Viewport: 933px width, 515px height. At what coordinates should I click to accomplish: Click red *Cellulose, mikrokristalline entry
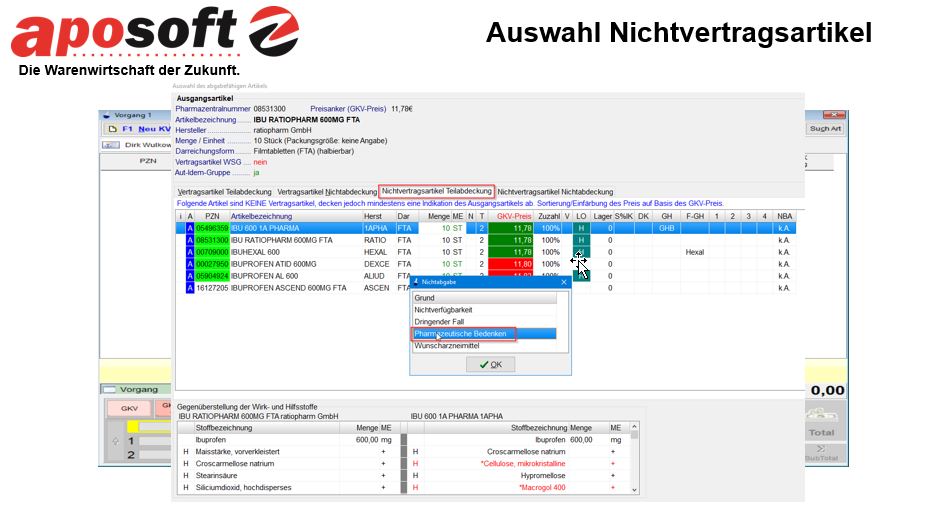pos(522,464)
